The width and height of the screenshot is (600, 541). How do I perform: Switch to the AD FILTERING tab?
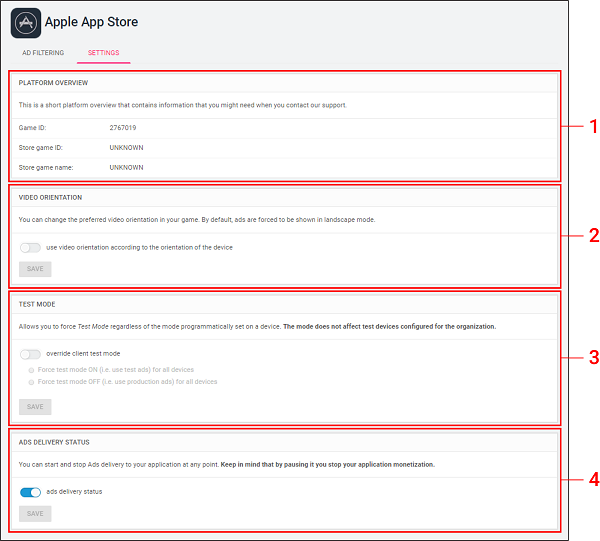(x=43, y=52)
